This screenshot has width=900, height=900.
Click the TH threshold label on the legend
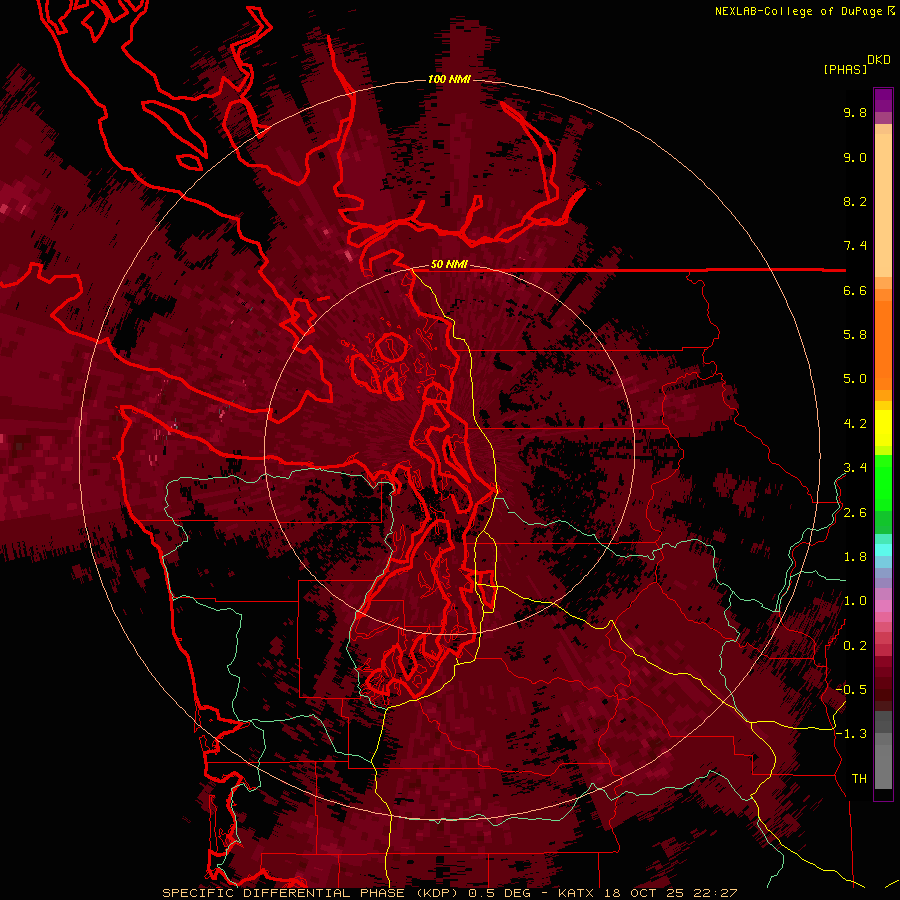coord(859,779)
